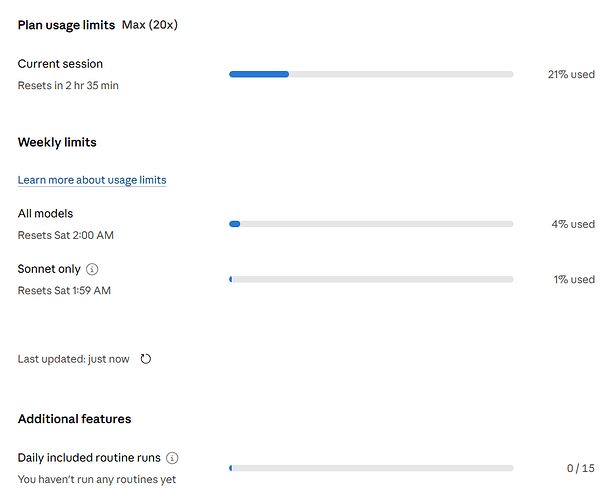Viewport: 611px width, 500px height.
Task: Click the refresh icon beside Last updated
Action: (x=146, y=359)
